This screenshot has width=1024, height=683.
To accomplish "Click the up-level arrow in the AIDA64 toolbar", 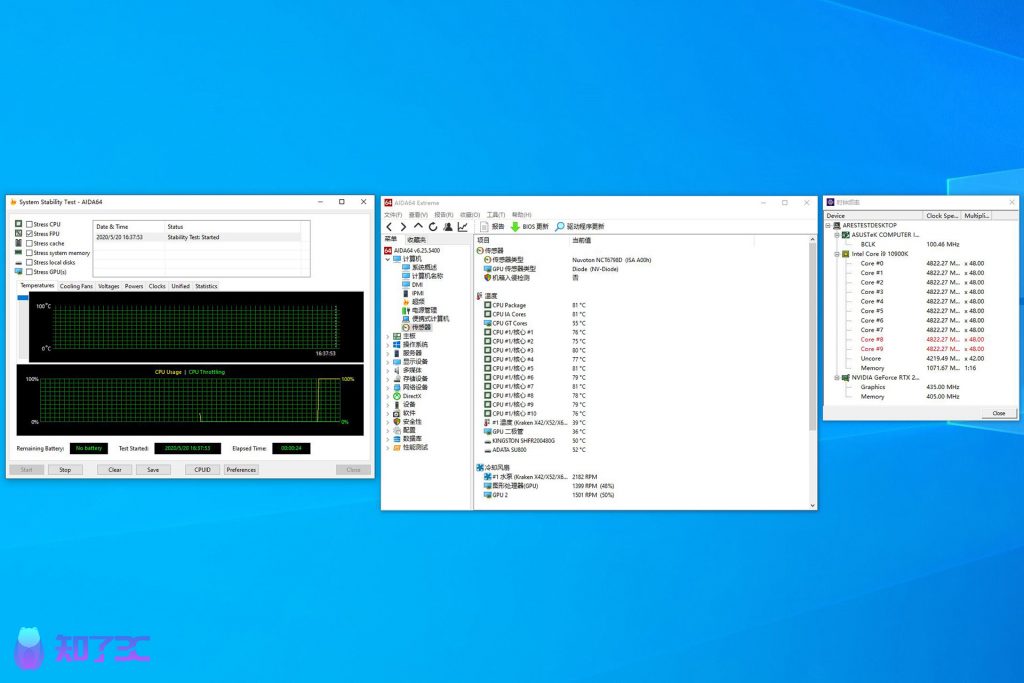I will tap(418, 227).
